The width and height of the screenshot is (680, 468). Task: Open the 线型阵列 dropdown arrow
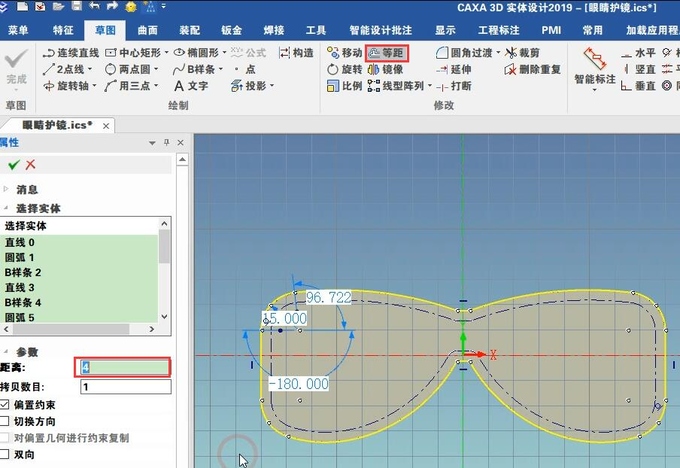click(430, 86)
